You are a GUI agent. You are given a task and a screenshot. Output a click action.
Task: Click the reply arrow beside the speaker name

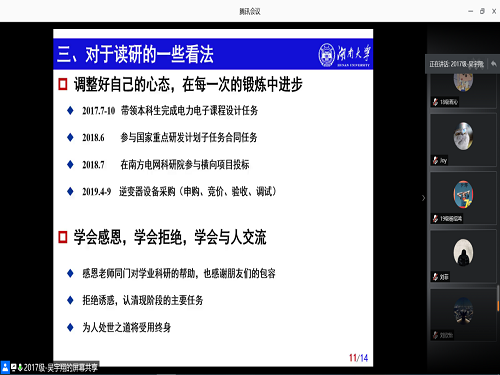(494, 64)
